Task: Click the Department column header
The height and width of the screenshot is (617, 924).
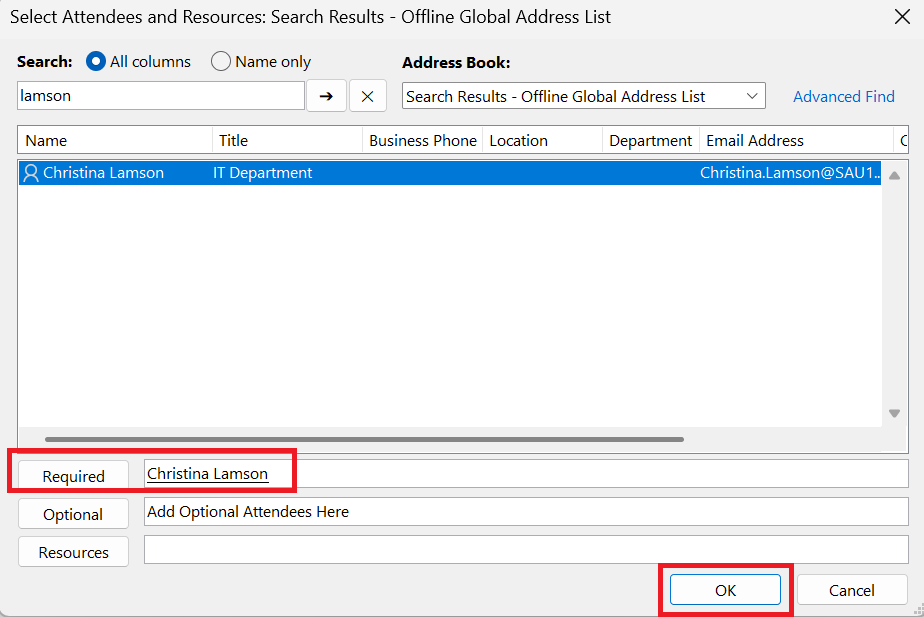Action: [650, 140]
